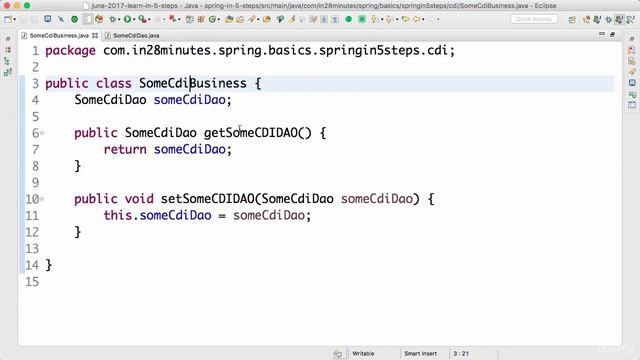Click the yellow Back navigation arrow
This screenshot has width=640, height=360.
(x=416, y=19)
